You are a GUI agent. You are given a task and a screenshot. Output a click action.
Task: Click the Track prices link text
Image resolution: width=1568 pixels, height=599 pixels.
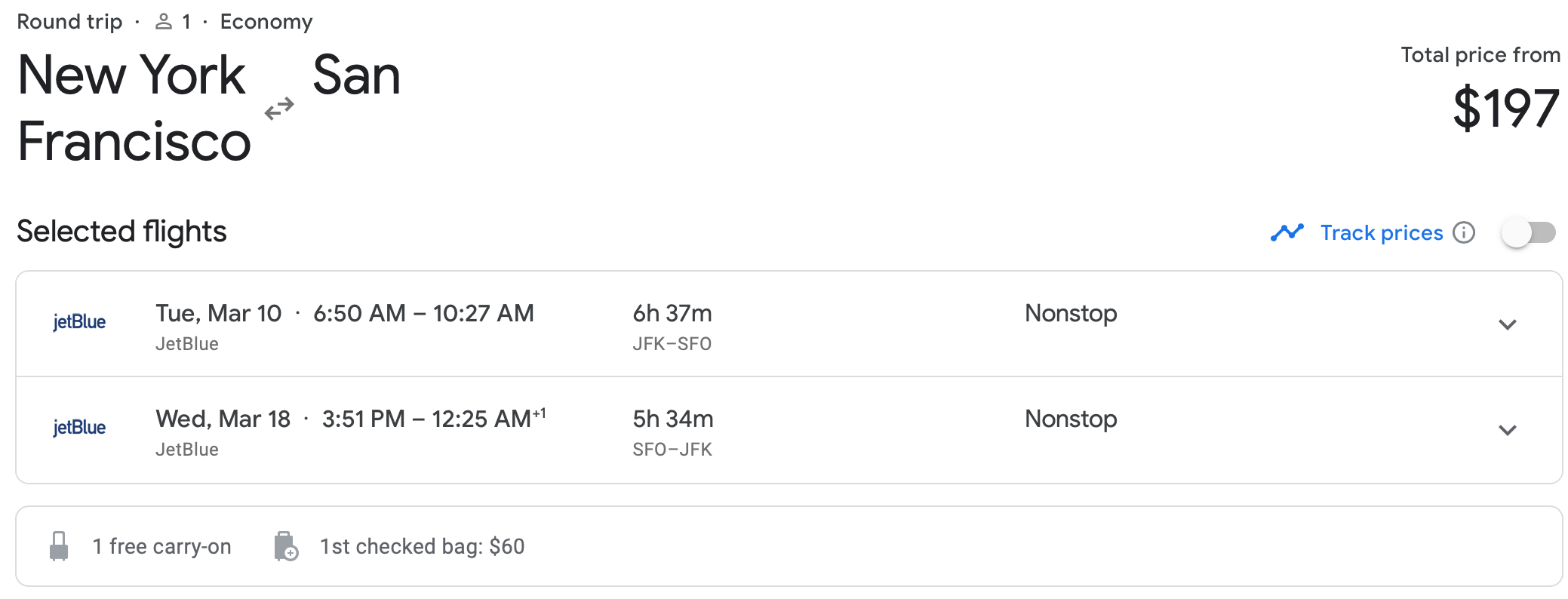tap(1381, 232)
